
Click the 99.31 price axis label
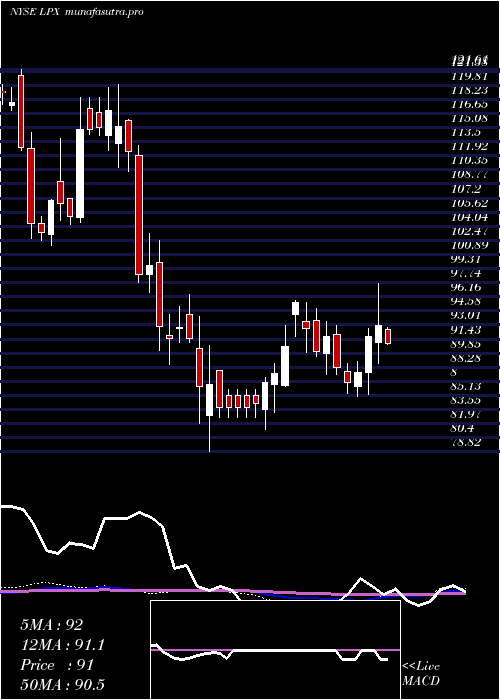[467, 259]
